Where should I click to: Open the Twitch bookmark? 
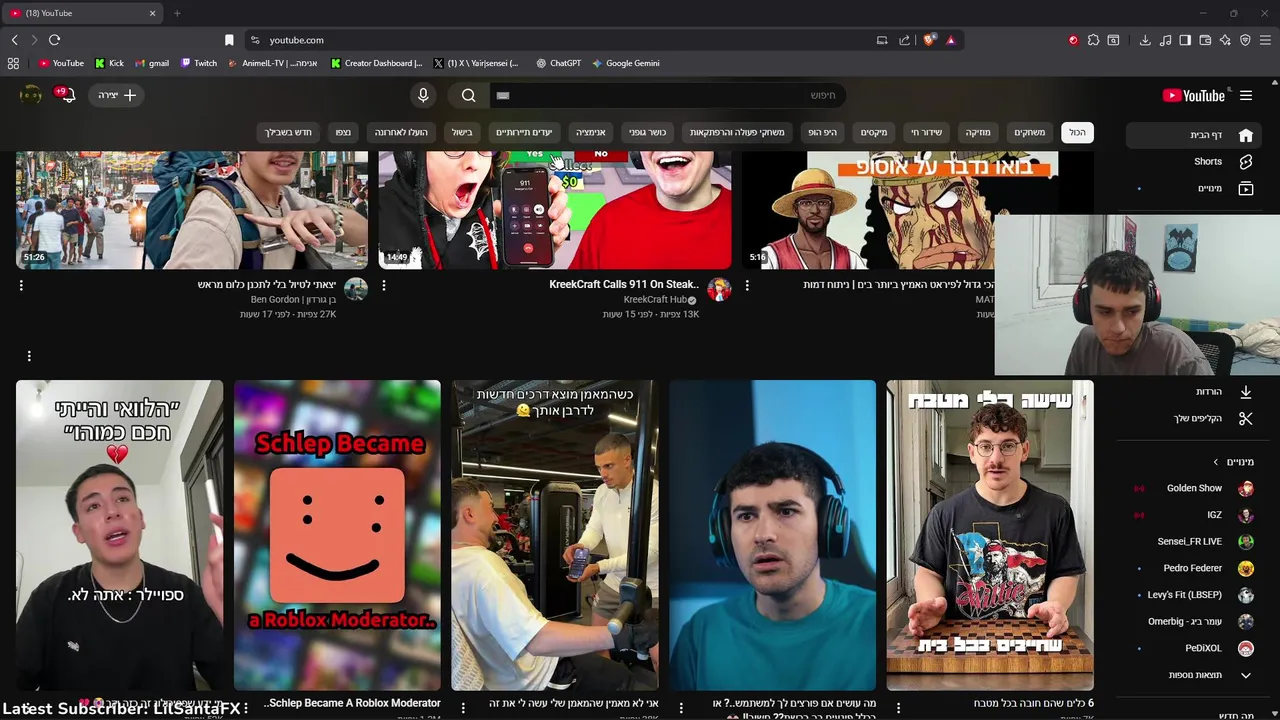(x=199, y=63)
